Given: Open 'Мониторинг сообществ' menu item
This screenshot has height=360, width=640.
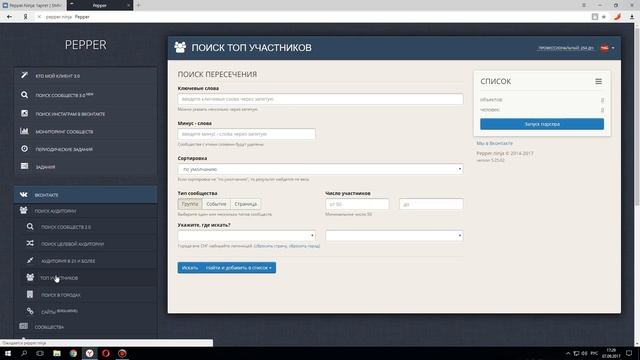Looking at the screenshot, I should 86,131.
